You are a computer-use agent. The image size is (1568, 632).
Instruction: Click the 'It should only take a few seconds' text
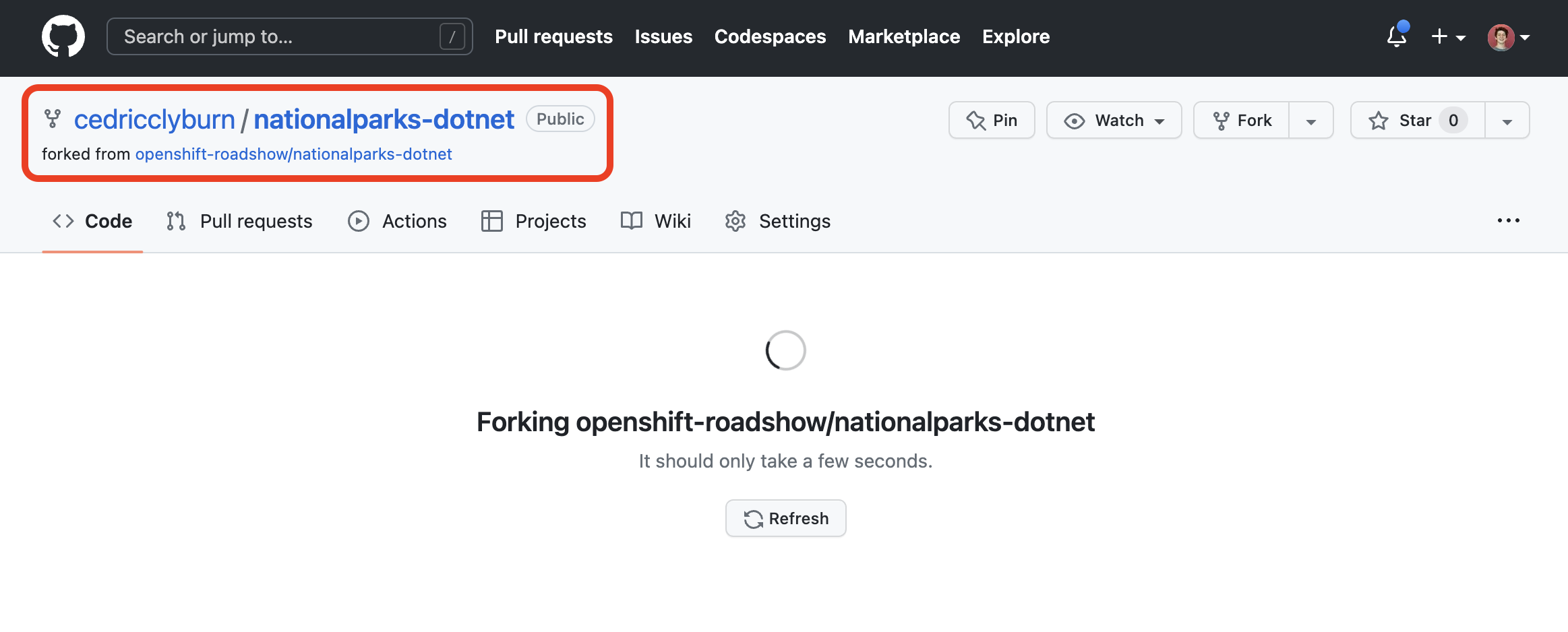(x=785, y=461)
